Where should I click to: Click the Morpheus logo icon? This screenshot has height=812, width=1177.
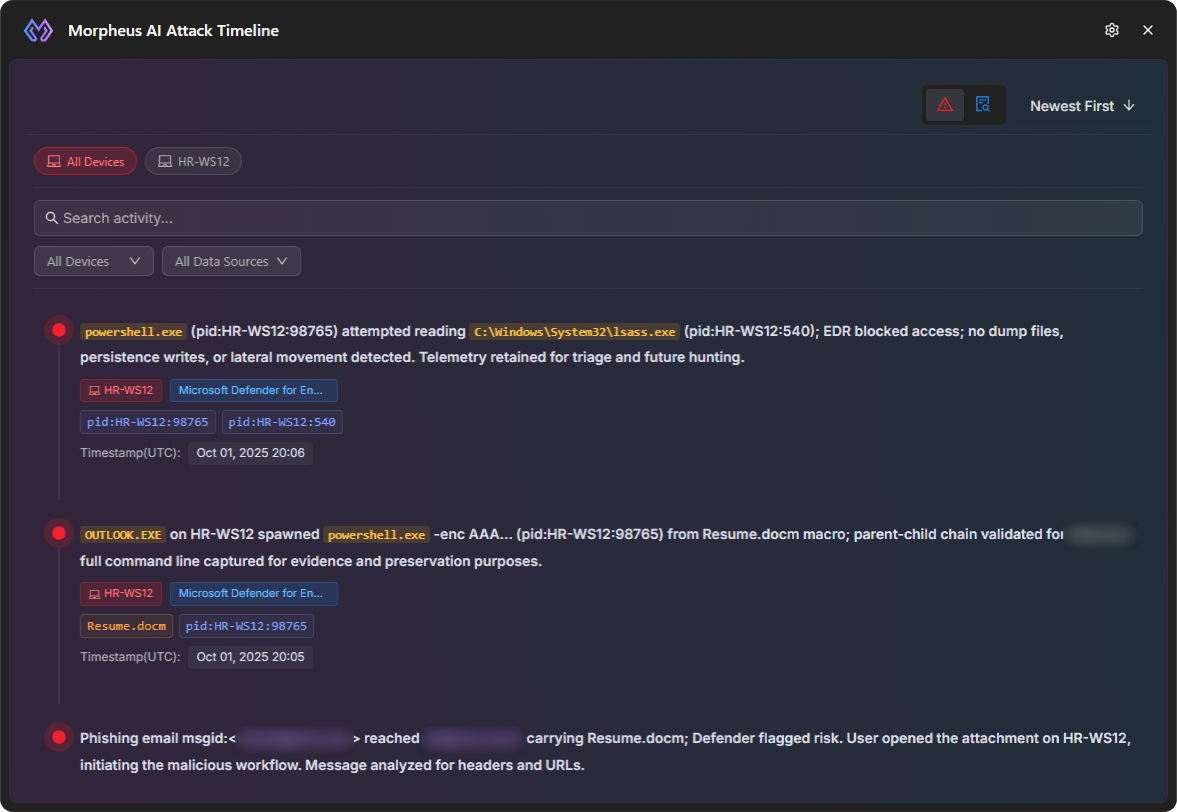[x=38, y=31]
